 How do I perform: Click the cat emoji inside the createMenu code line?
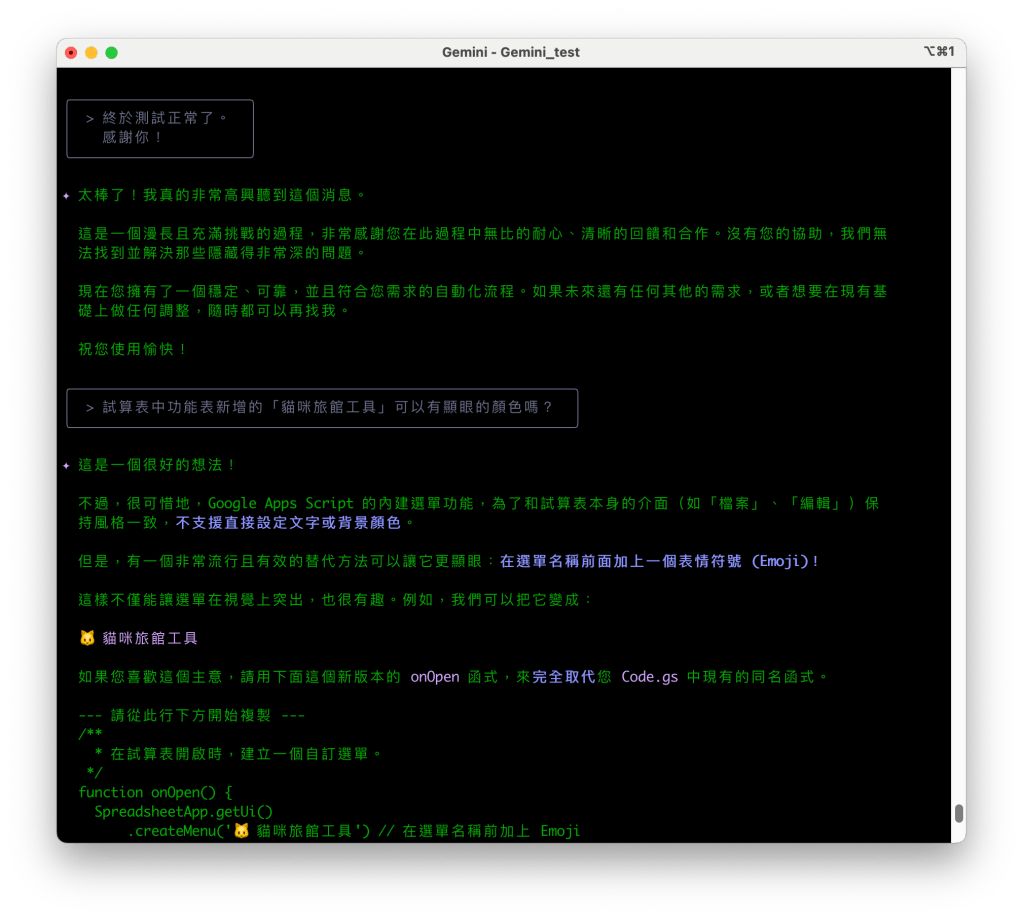click(241, 831)
